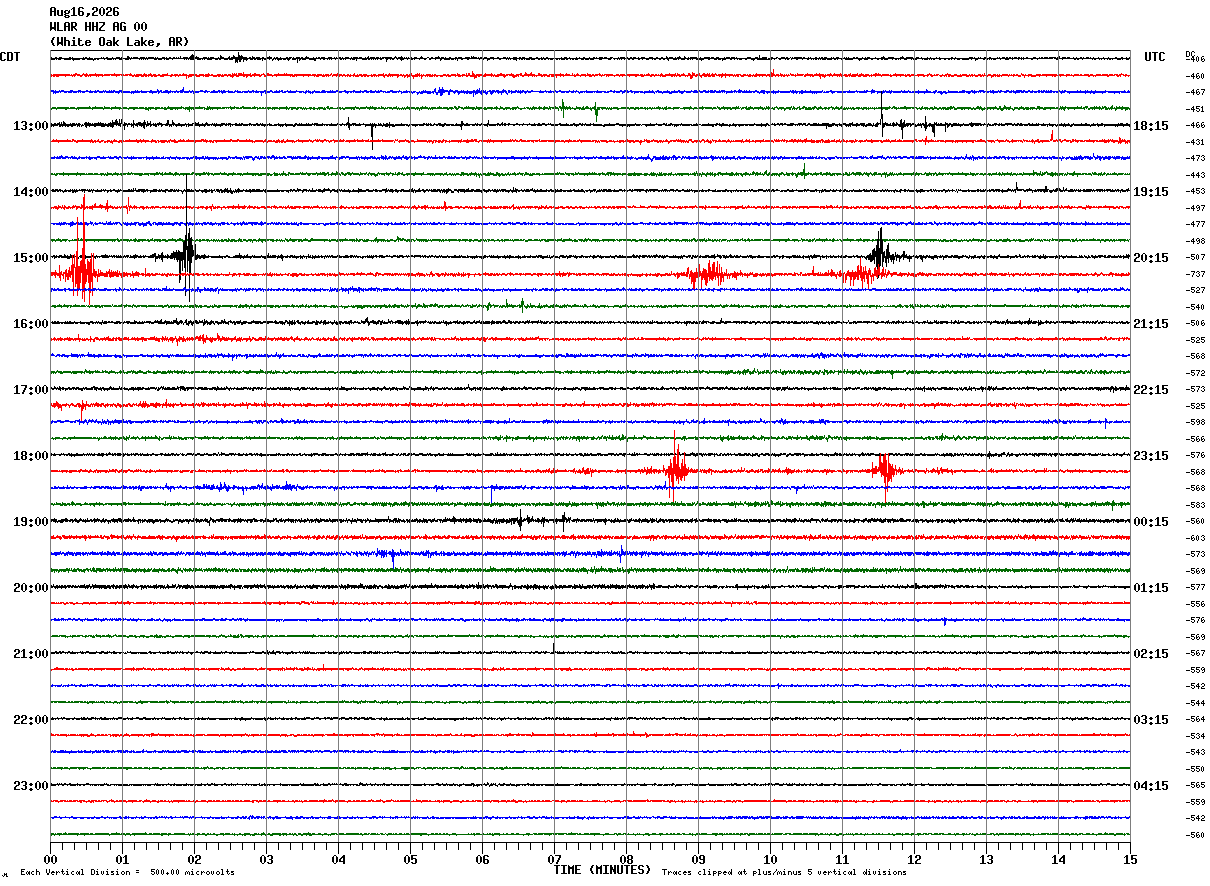Click the '23:15' UTC time label
Viewport: 1210px width, 886px height.
click(1151, 456)
